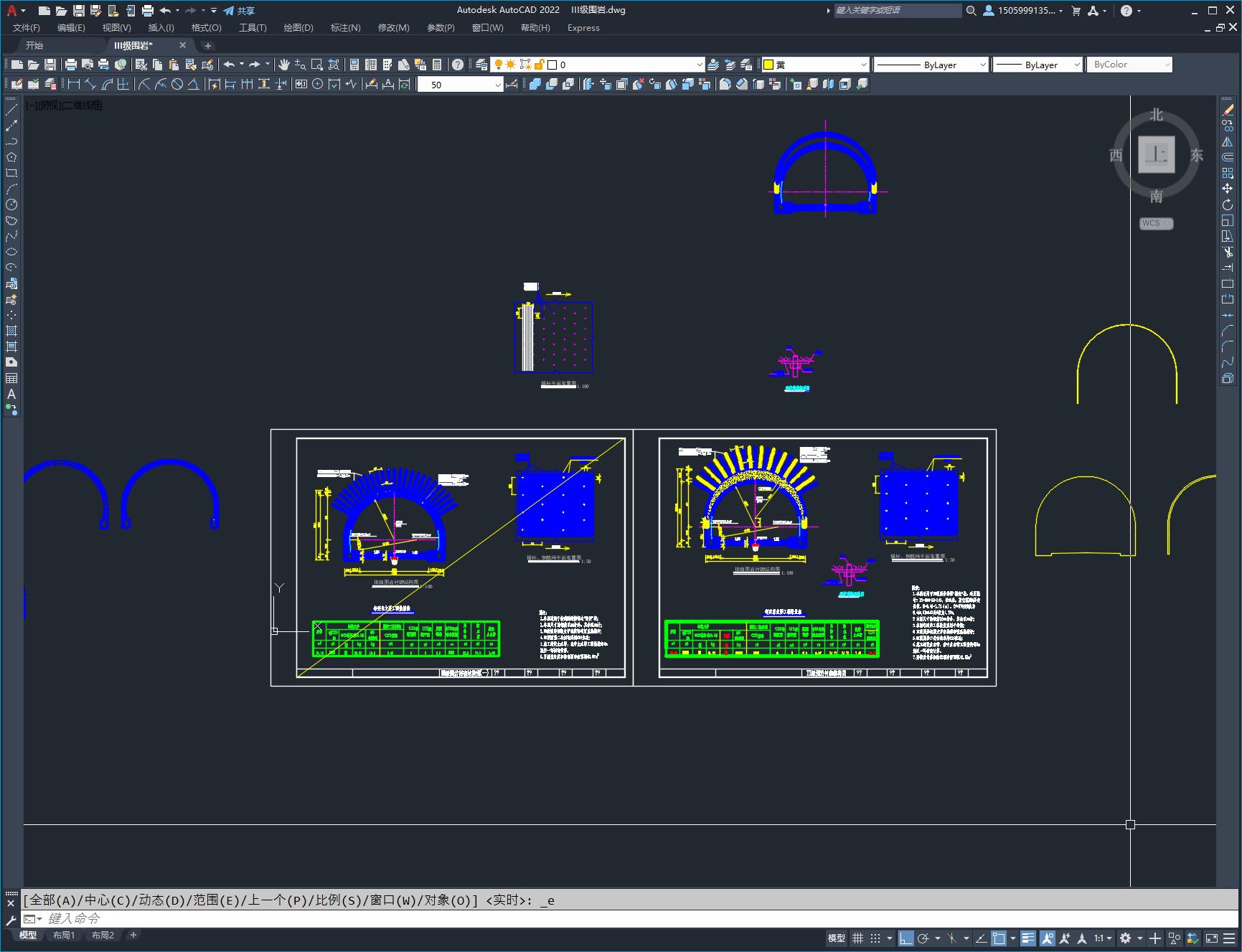This screenshot has height=952, width=1242.
Task: Toggle Polar tracking in status bar
Action: tap(923, 938)
